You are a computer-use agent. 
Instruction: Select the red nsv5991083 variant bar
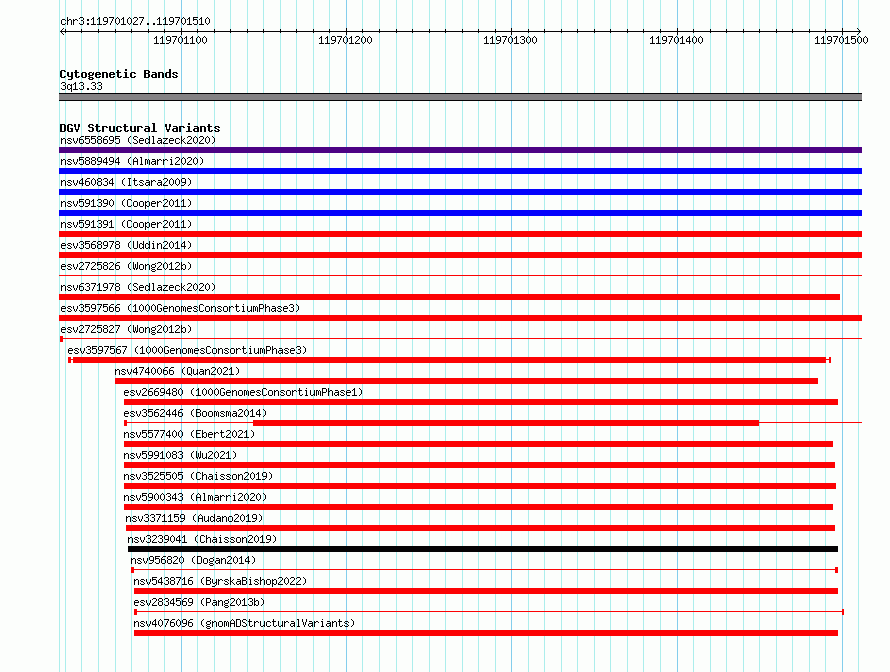pyautogui.click(x=480, y=465)
